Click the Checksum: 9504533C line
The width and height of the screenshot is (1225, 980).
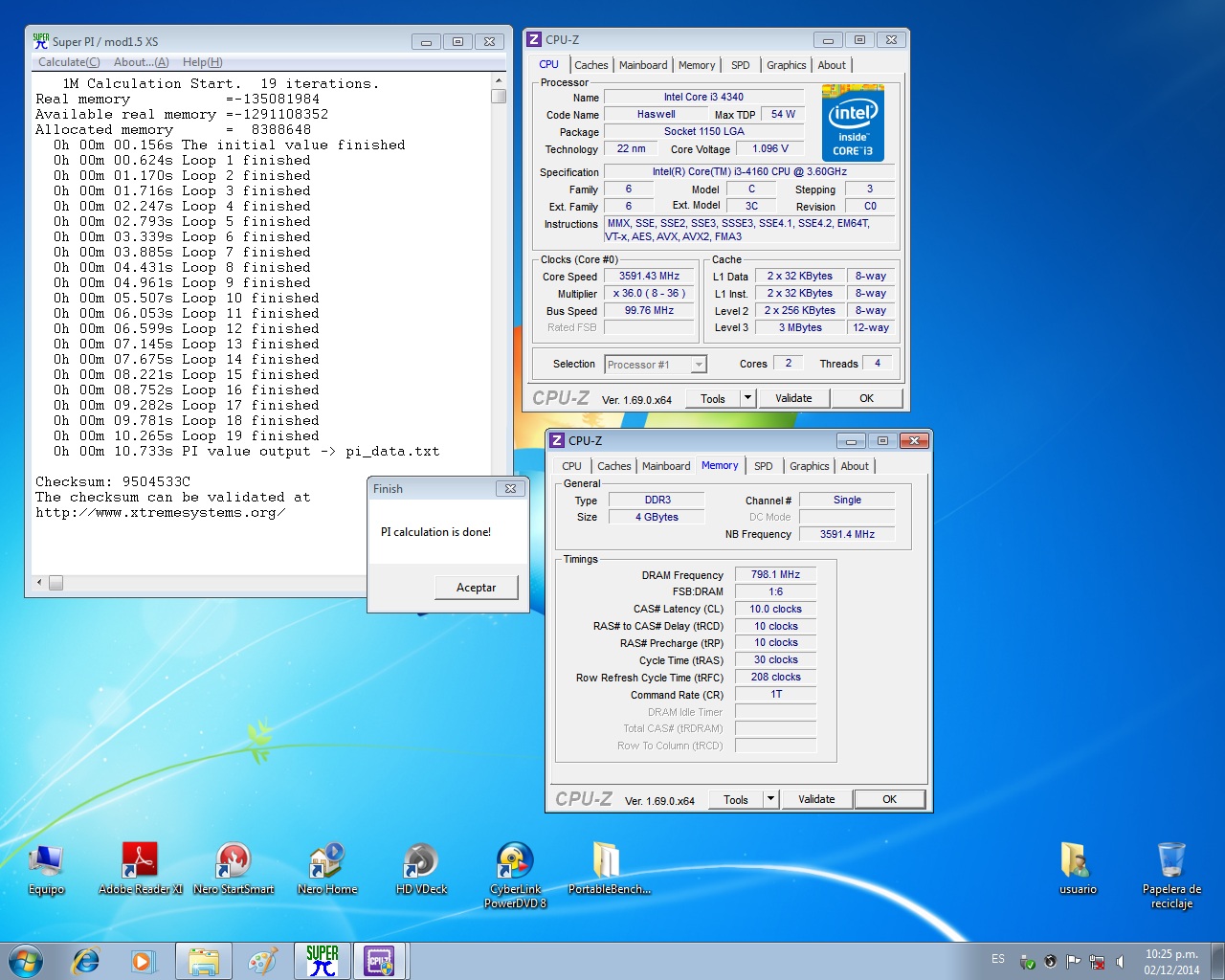pyautogui.click(x=113, y=481)
